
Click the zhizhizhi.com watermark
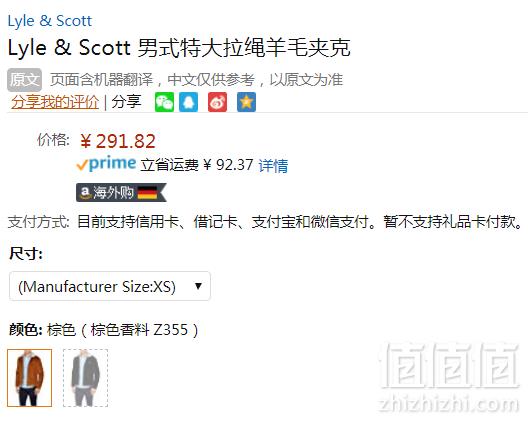[449, 404]
